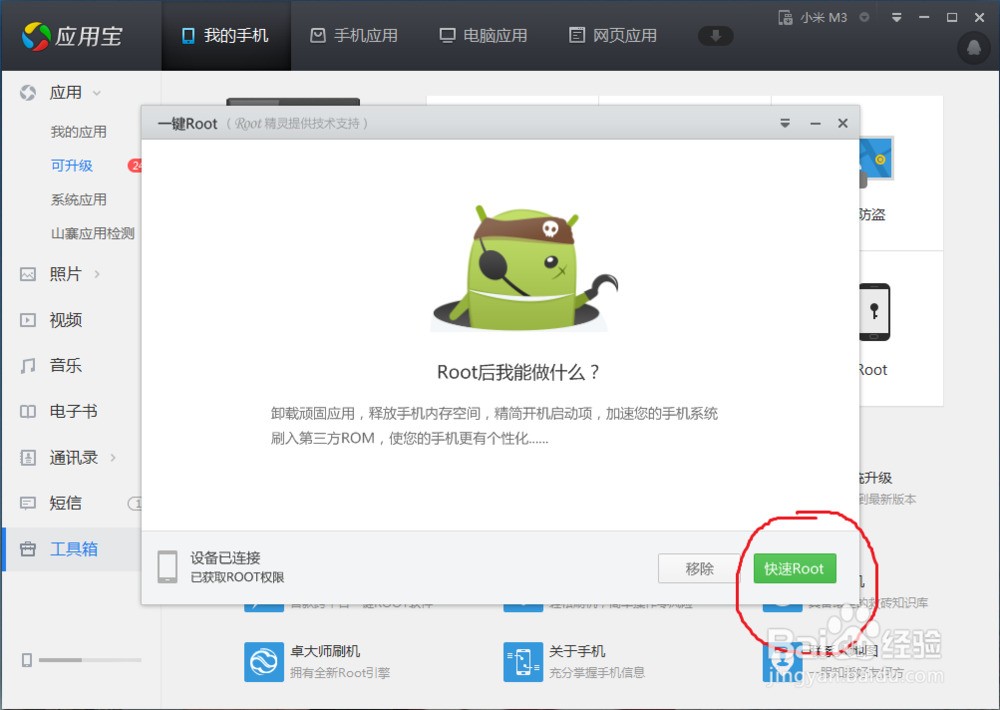The height and width of the screenshot is (710, 1000).
Task: Expand the 通讯录 sidebar section
Action: pyautogui.click(x=72, y=457)
